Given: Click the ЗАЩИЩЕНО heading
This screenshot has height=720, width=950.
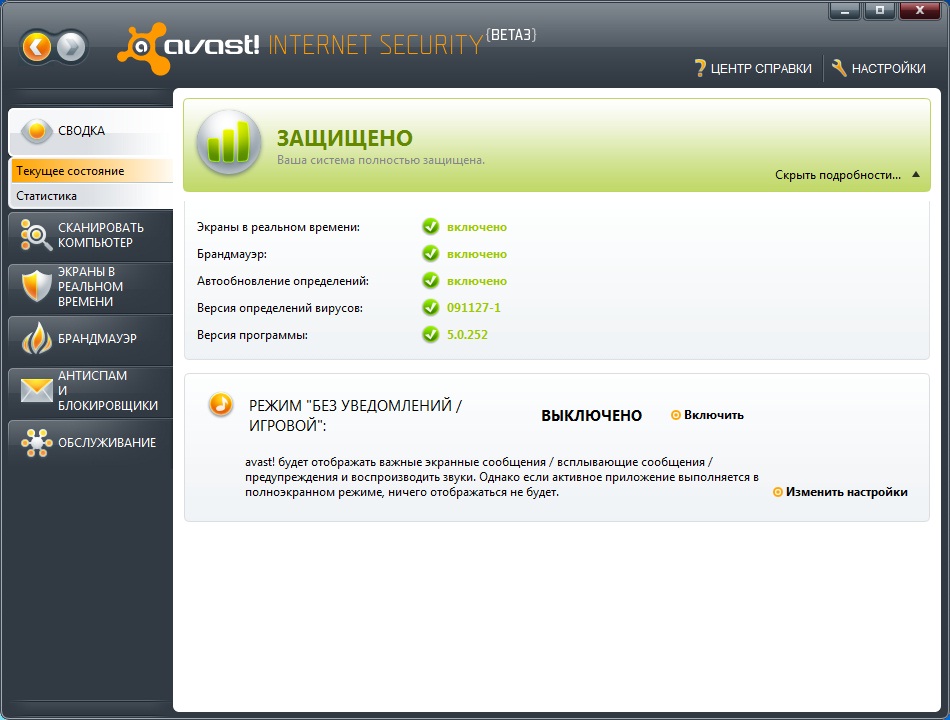Looking at the screenshot, I should click(345, 138).
